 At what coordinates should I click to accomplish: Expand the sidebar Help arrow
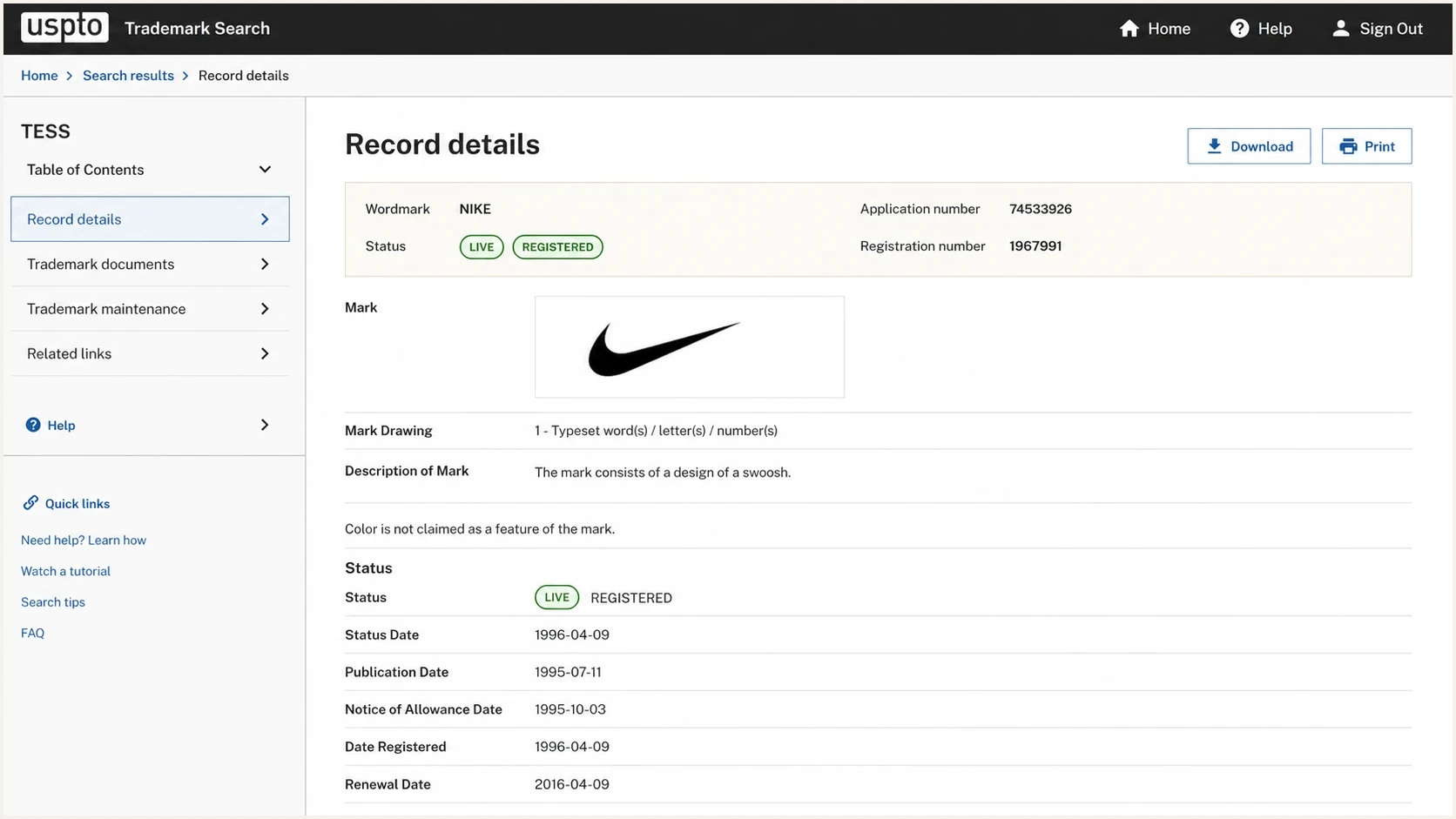point(265,425)
